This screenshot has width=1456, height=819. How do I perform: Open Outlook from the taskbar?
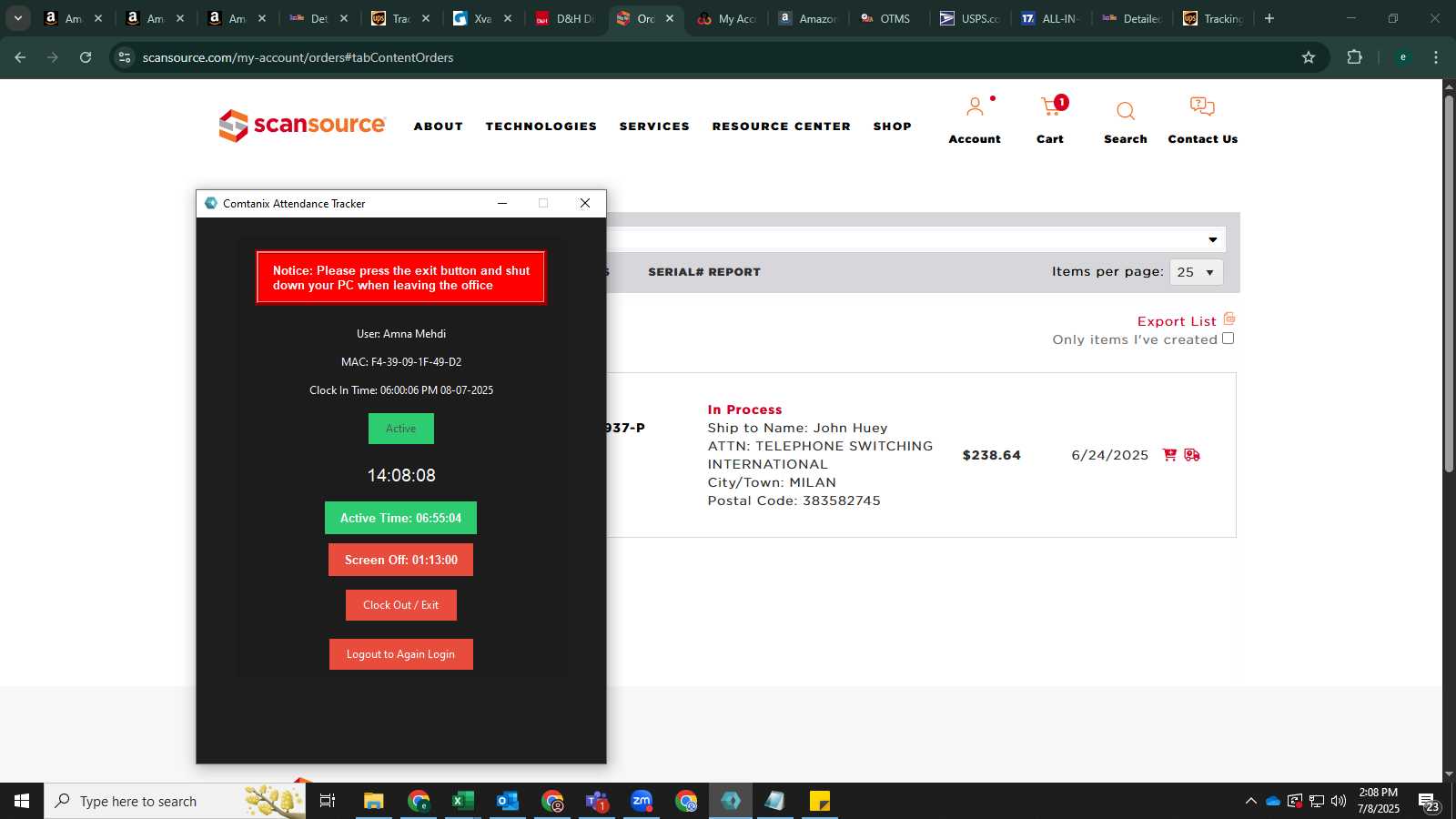(x=507, y=801)
